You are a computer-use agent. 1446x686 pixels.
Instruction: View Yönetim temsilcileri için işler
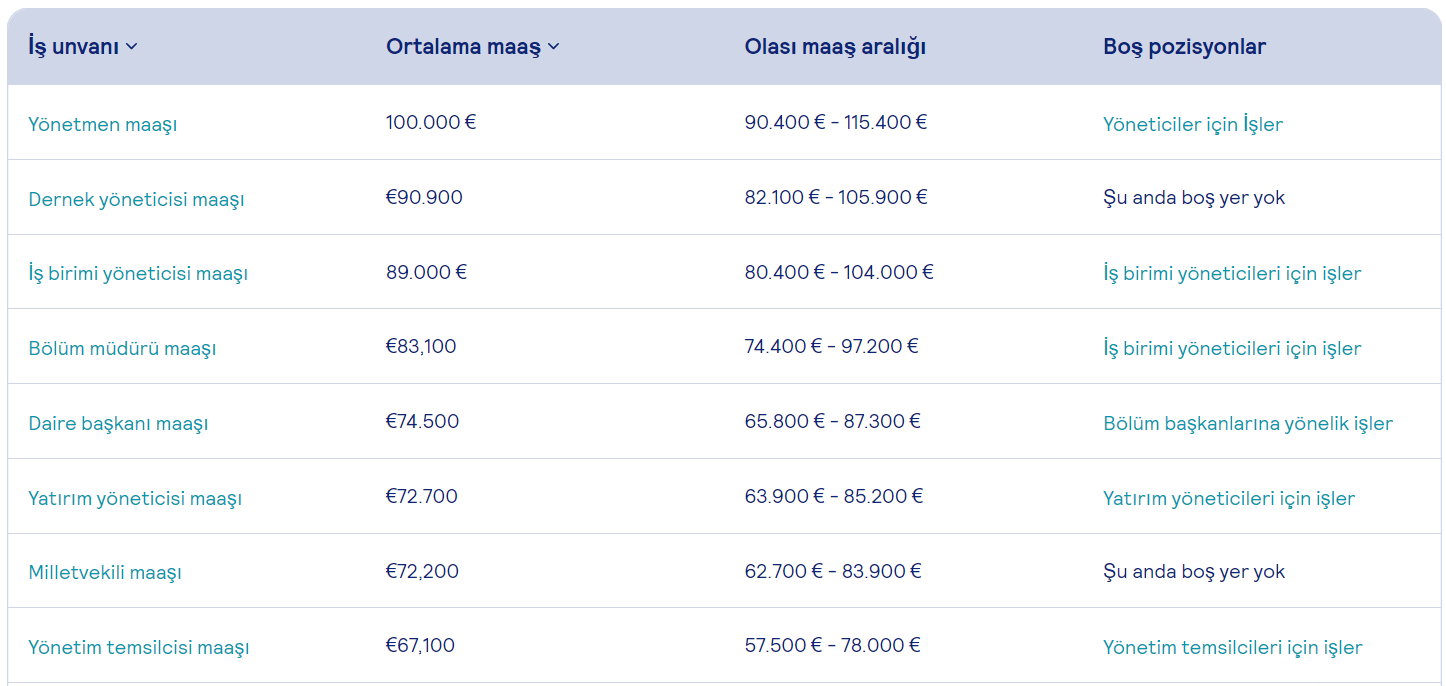click(x=1233, y=648)
